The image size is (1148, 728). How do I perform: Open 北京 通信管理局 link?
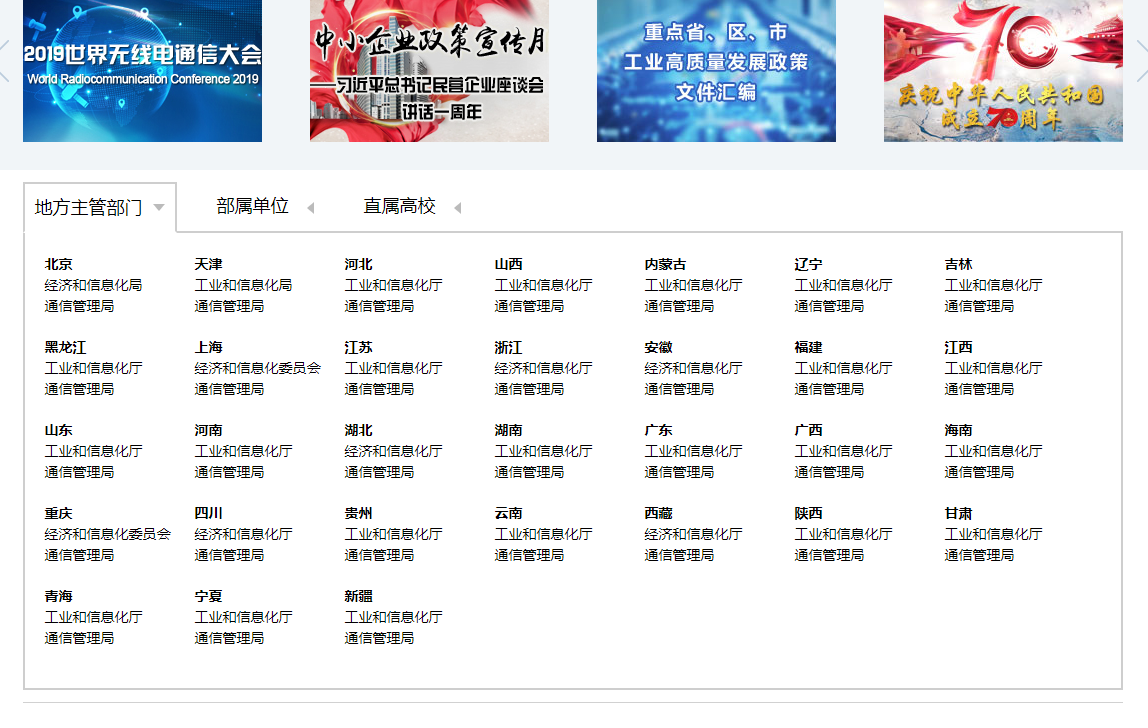(x=79, y=306)
